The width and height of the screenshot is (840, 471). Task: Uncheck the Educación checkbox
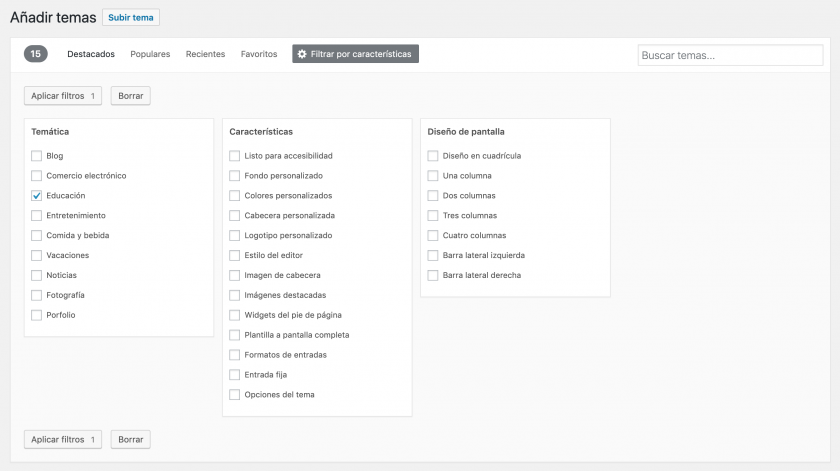37,196
